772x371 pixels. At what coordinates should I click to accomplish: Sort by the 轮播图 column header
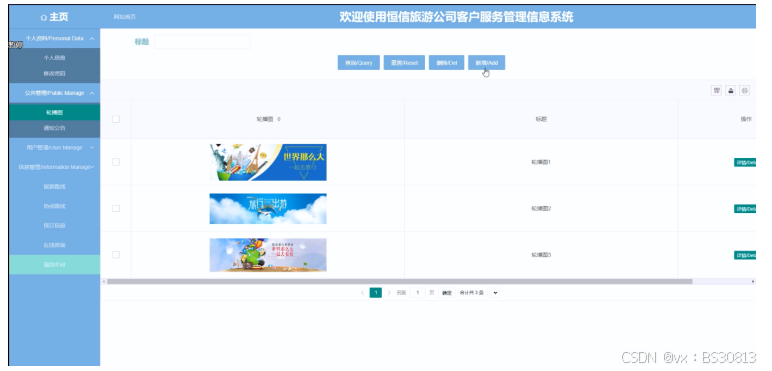click(x=268, y=120)
